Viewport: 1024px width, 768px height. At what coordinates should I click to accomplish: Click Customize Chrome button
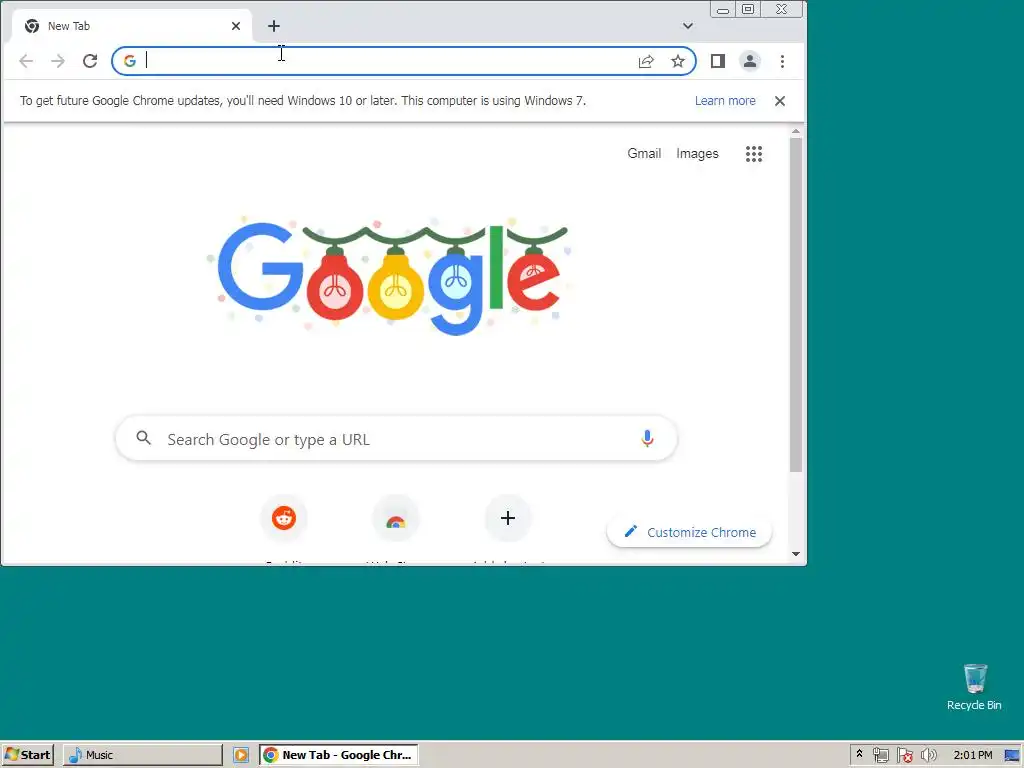pyautogui.click(x=690, y=532)
